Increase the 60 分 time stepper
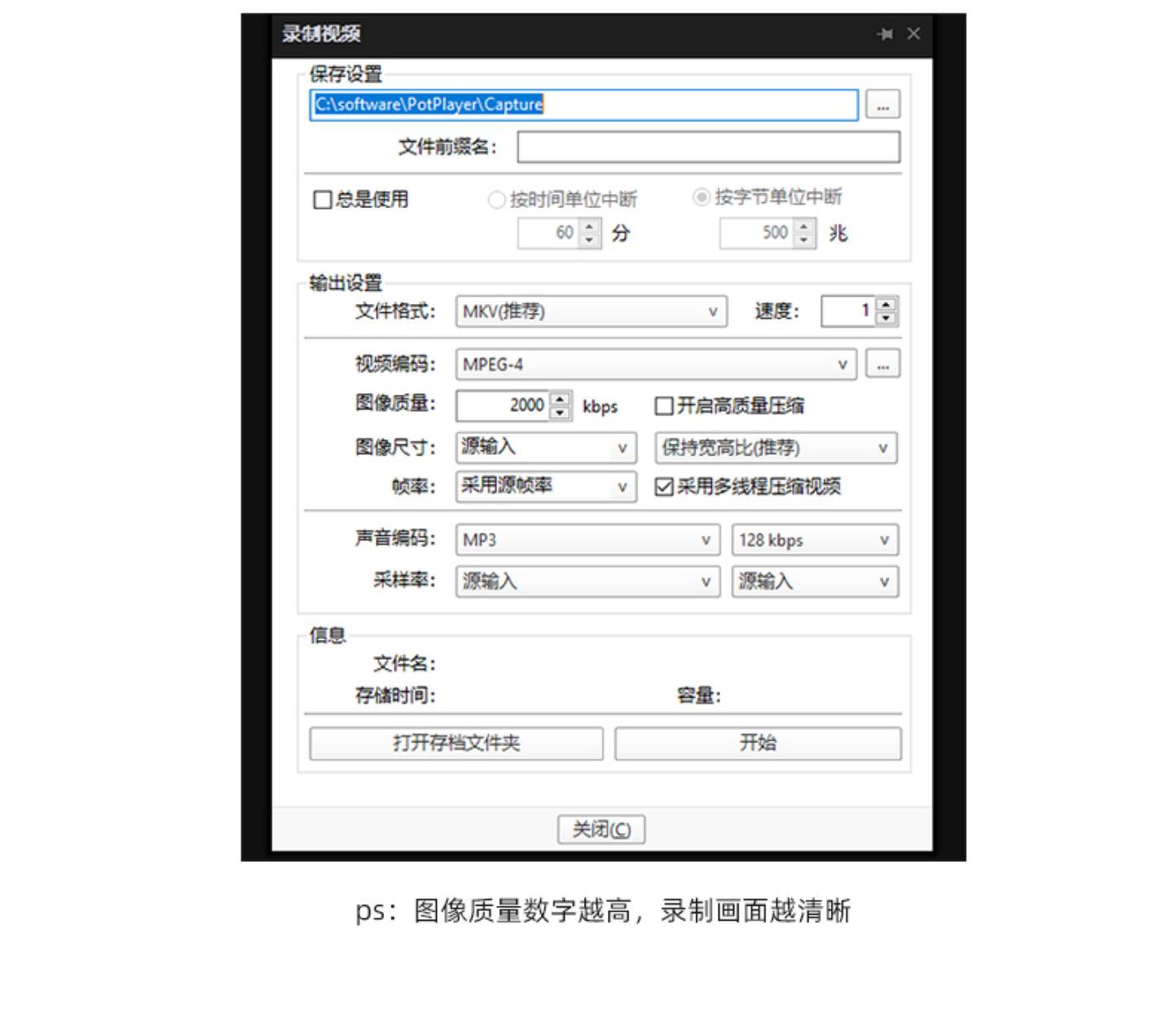1176x1028 pixels. pos(589,225)
